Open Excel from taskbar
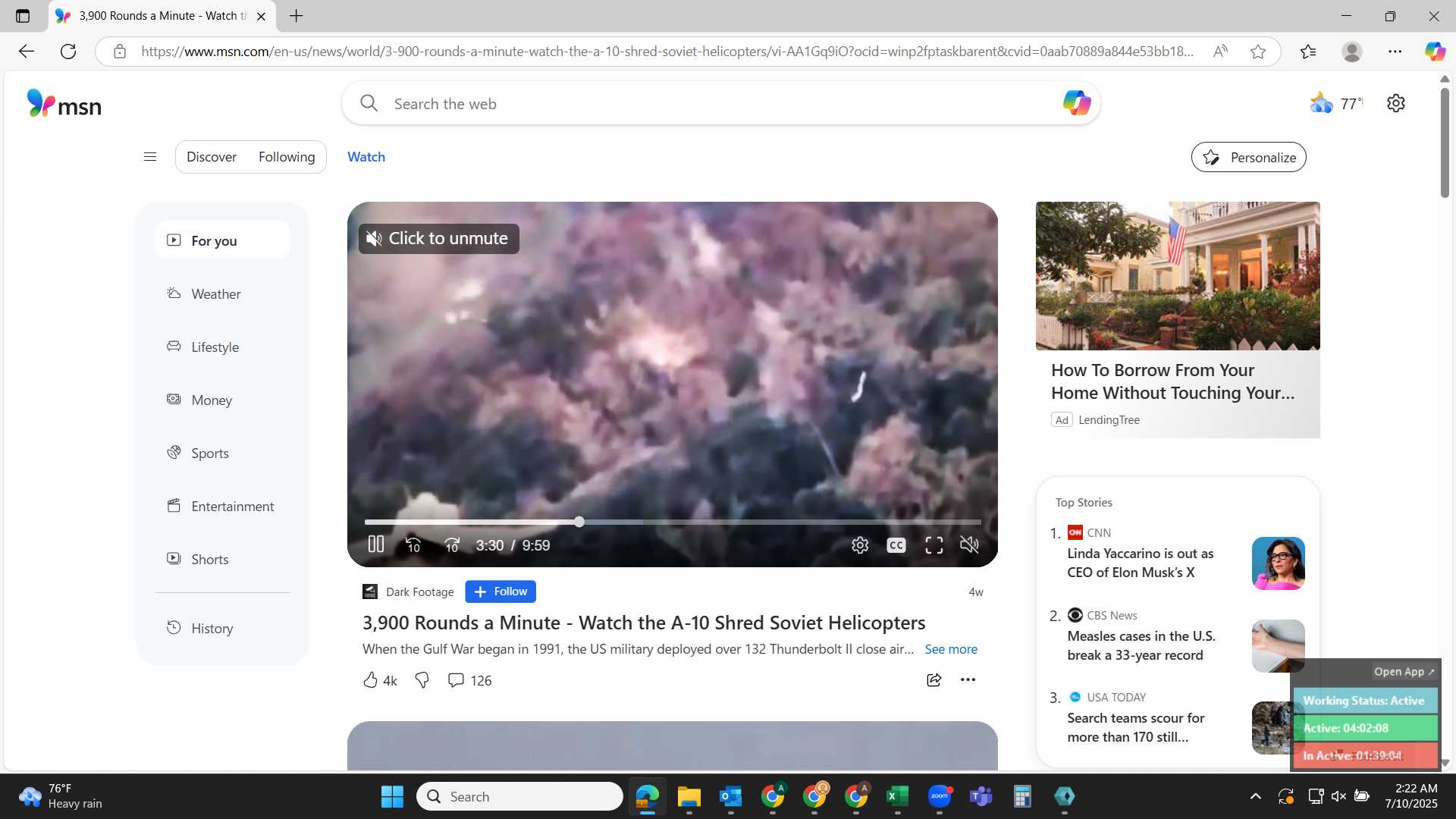This screenshot has width=1456, height=819. 898,797
